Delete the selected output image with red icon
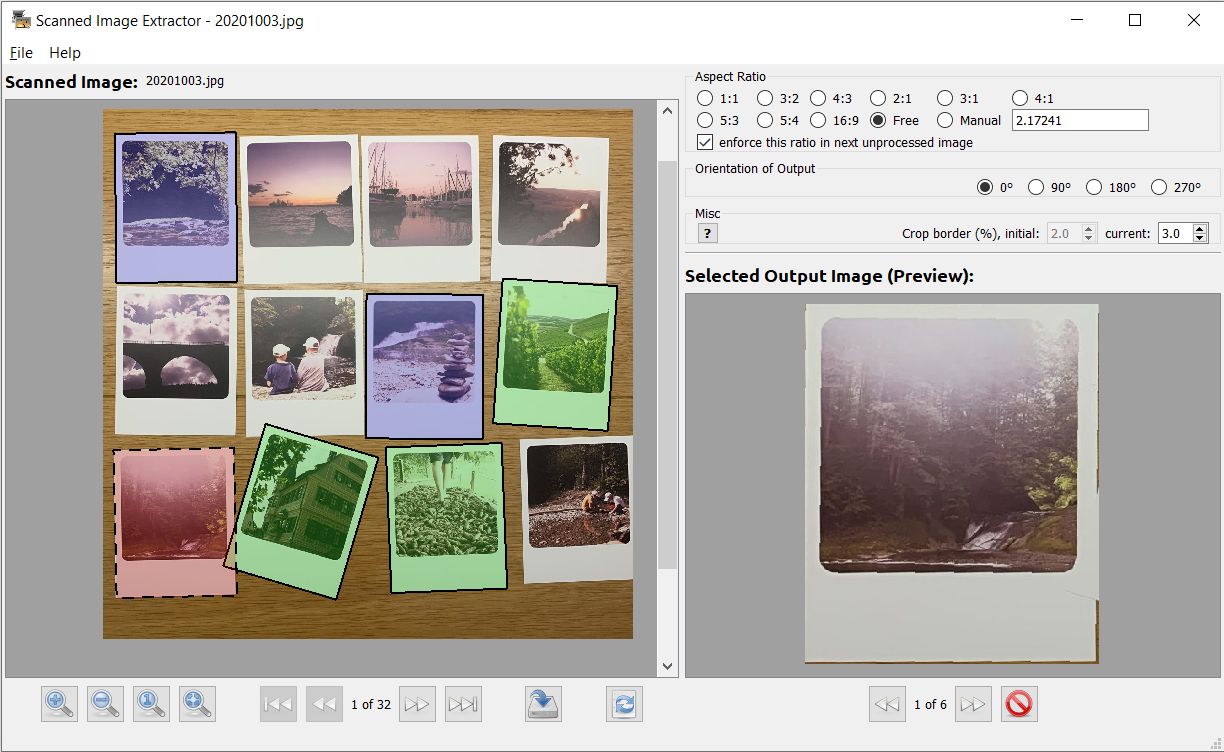1224x752 pixels. pos(1019,704)
